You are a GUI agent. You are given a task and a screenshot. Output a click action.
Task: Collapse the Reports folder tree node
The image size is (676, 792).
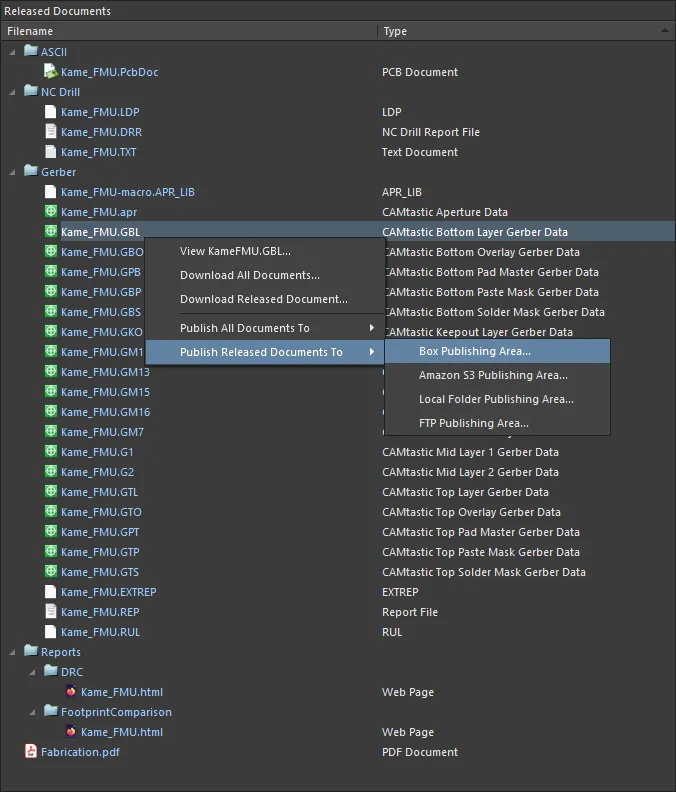[13, 652]
